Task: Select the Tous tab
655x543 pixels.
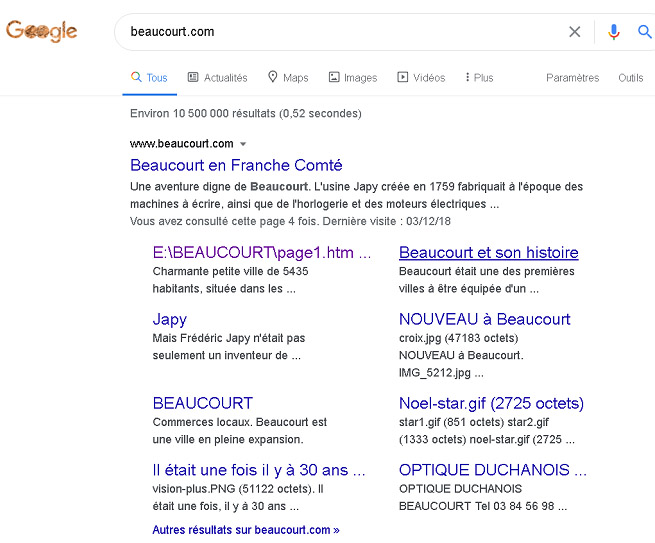Action: (x=149, y=78)
